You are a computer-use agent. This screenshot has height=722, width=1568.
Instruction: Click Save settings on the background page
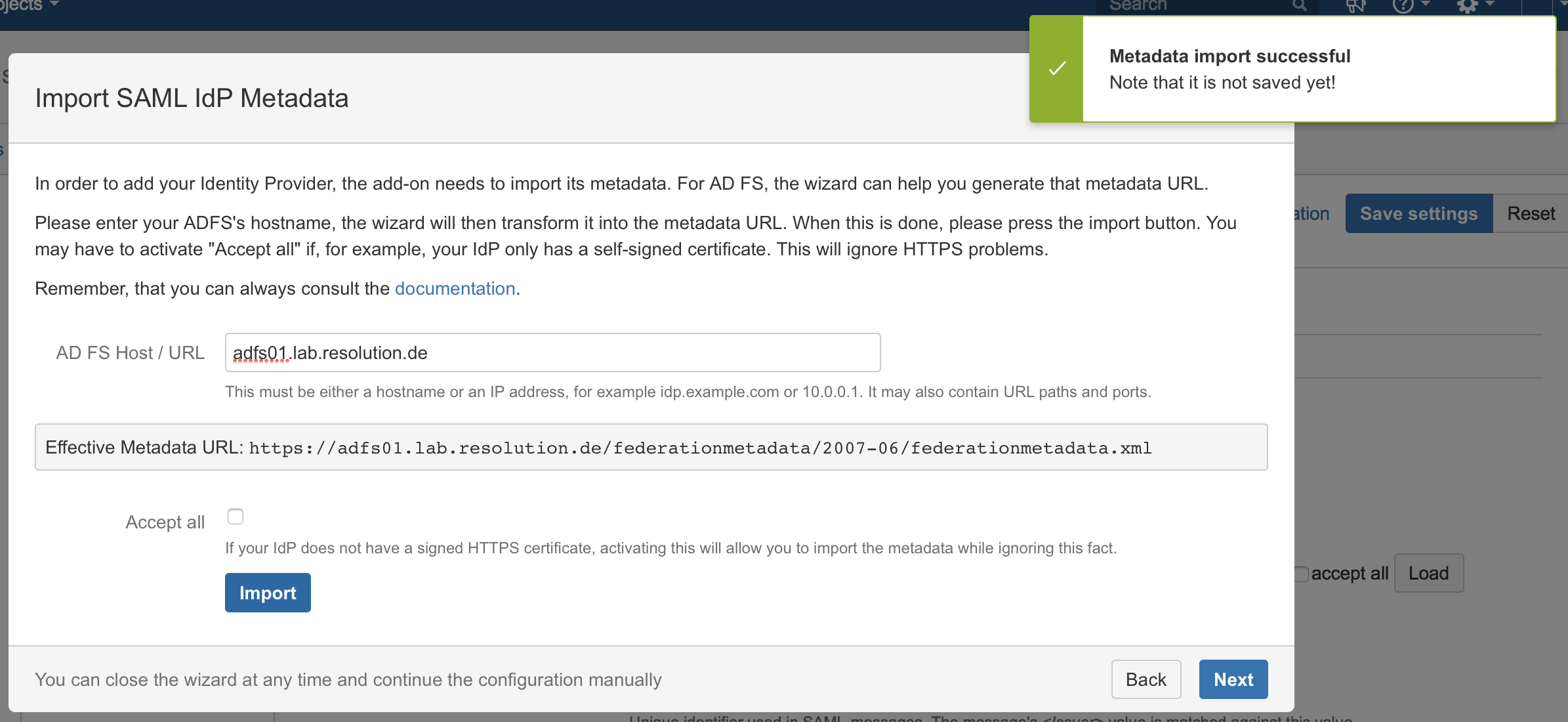click(x=1419, y=213)
